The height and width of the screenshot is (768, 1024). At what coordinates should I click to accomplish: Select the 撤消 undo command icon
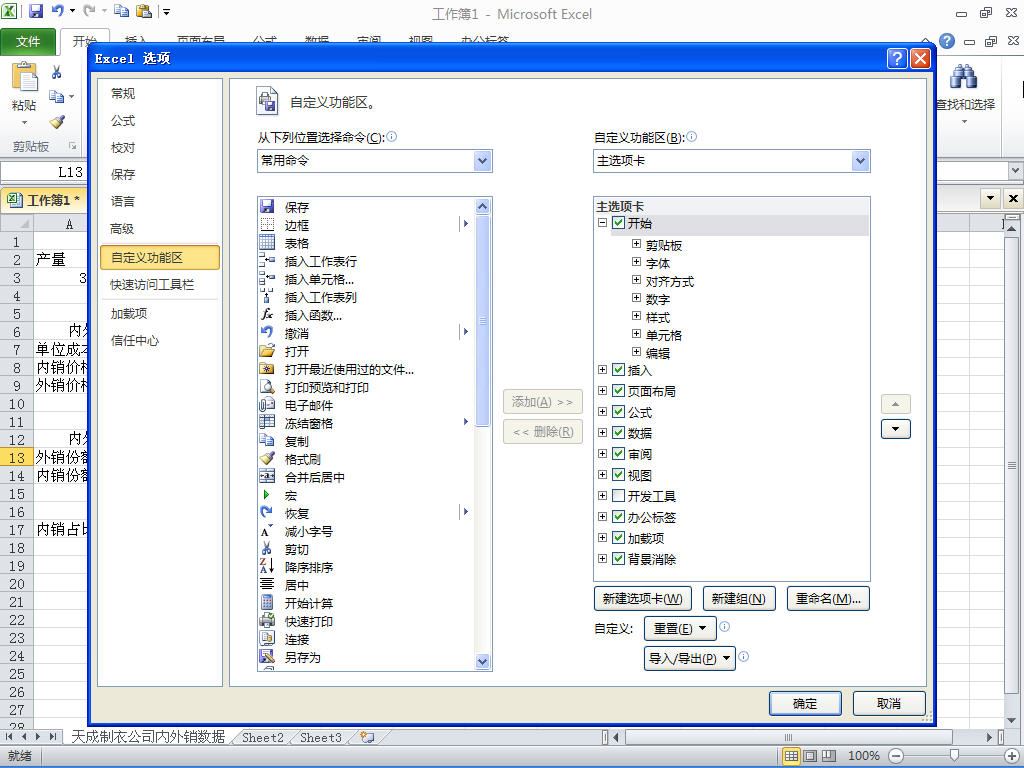[x=267, y=333]
